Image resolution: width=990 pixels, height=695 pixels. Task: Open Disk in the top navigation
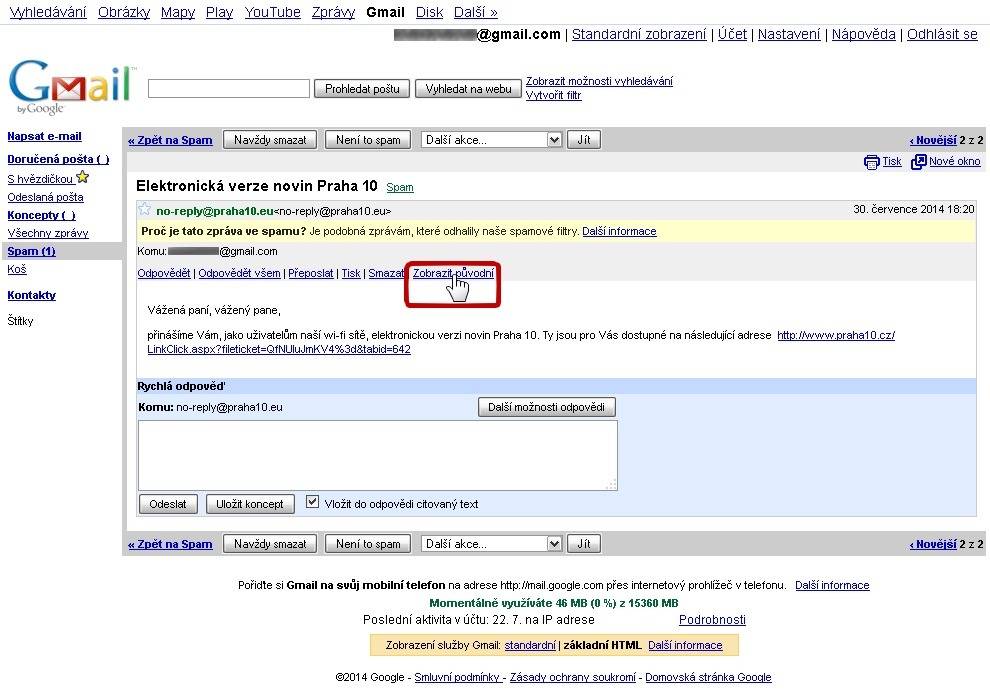click(429, 12)
